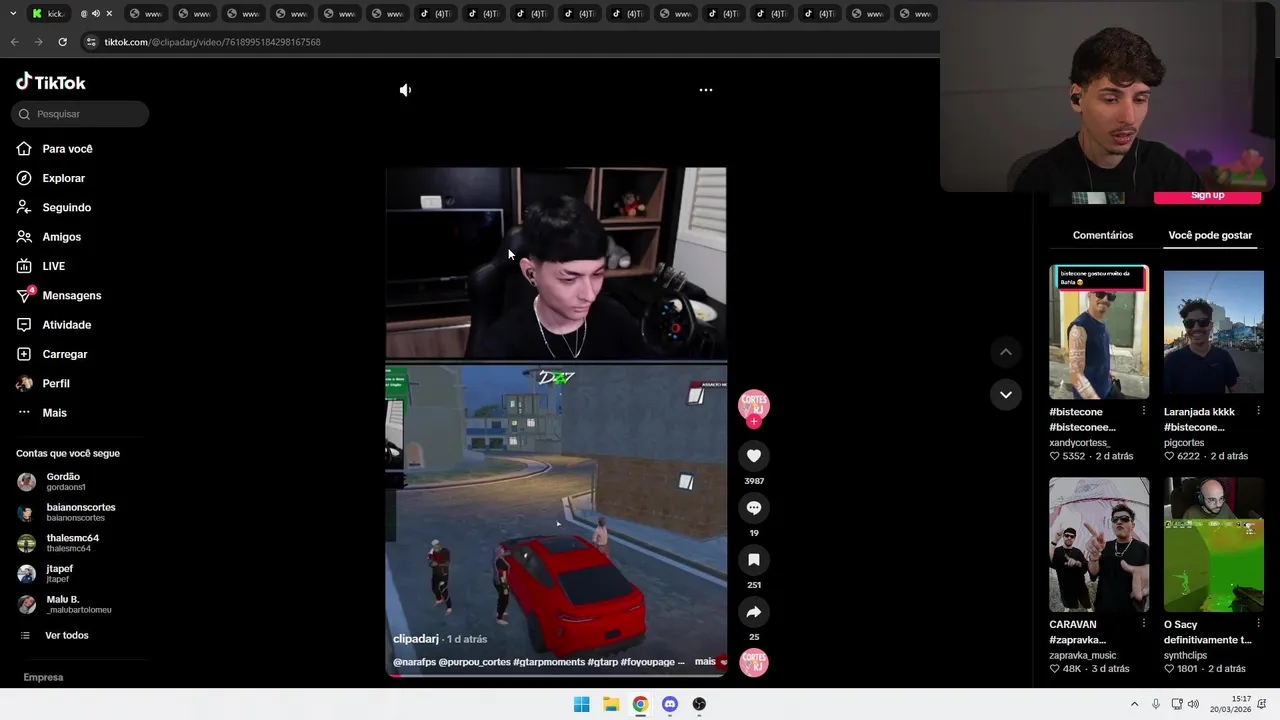The height and width of the screenshot is (720, 1280).
Task: Open the Explorar page
Action: click(x=52, y=178)
